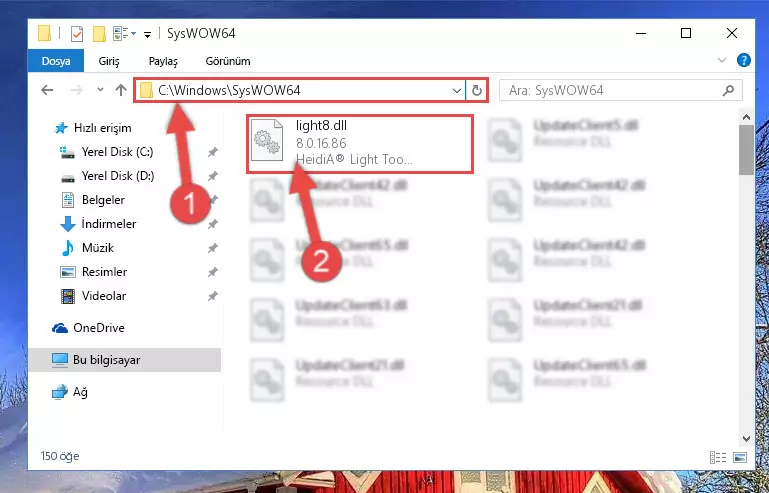The height and width of the screenshot is (493, 769).
Task: Unpin Yerel Disk (C:) pin icon
Action: point(212,152)
